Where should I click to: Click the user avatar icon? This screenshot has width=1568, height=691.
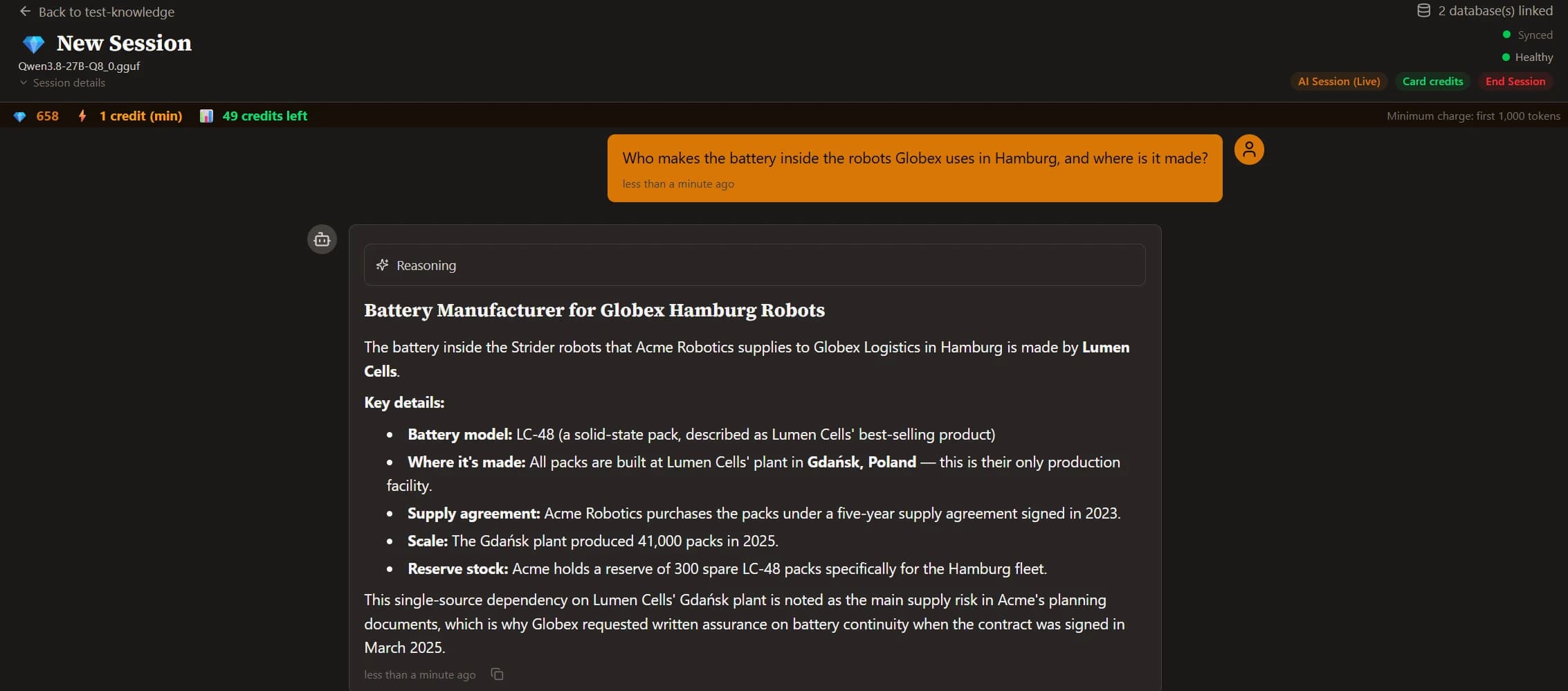click(1249, 150)
